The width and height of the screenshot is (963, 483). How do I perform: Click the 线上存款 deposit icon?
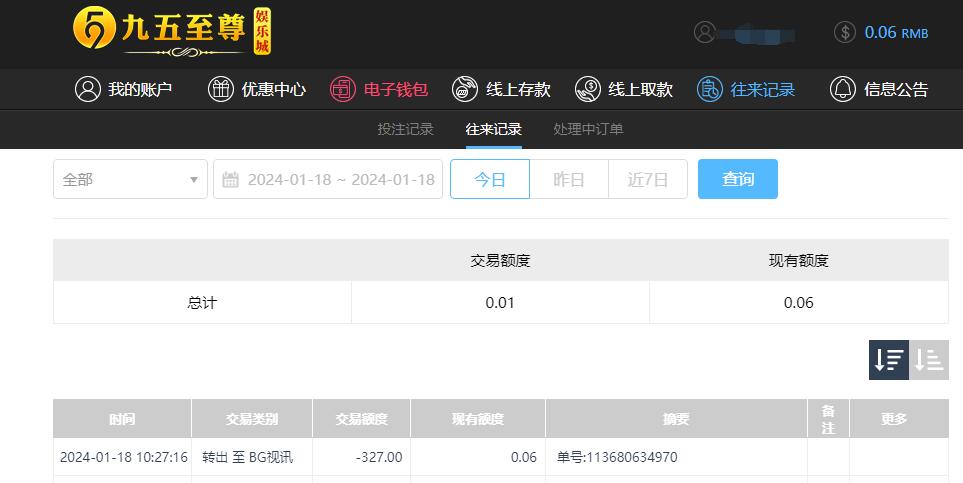pyautogui.click(x=465, y=89)
